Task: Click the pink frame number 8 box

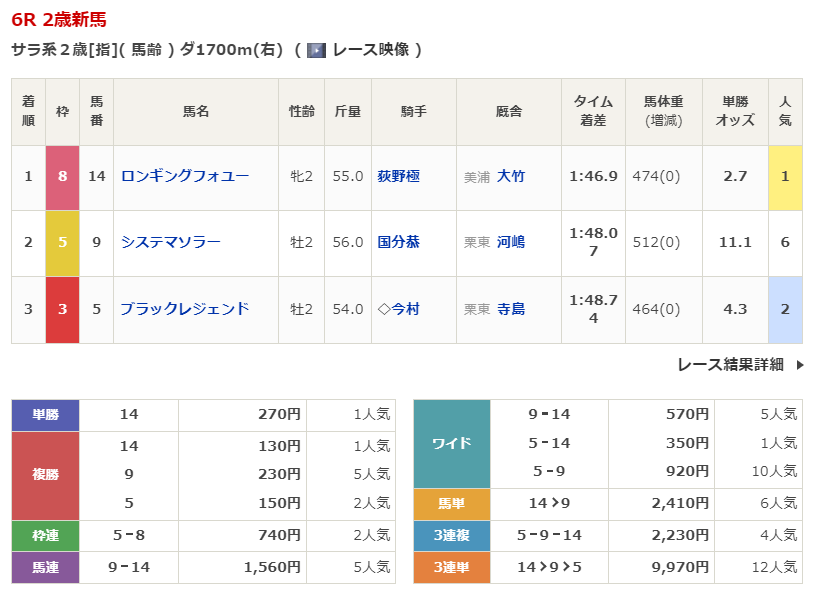Action: (62, 177)
